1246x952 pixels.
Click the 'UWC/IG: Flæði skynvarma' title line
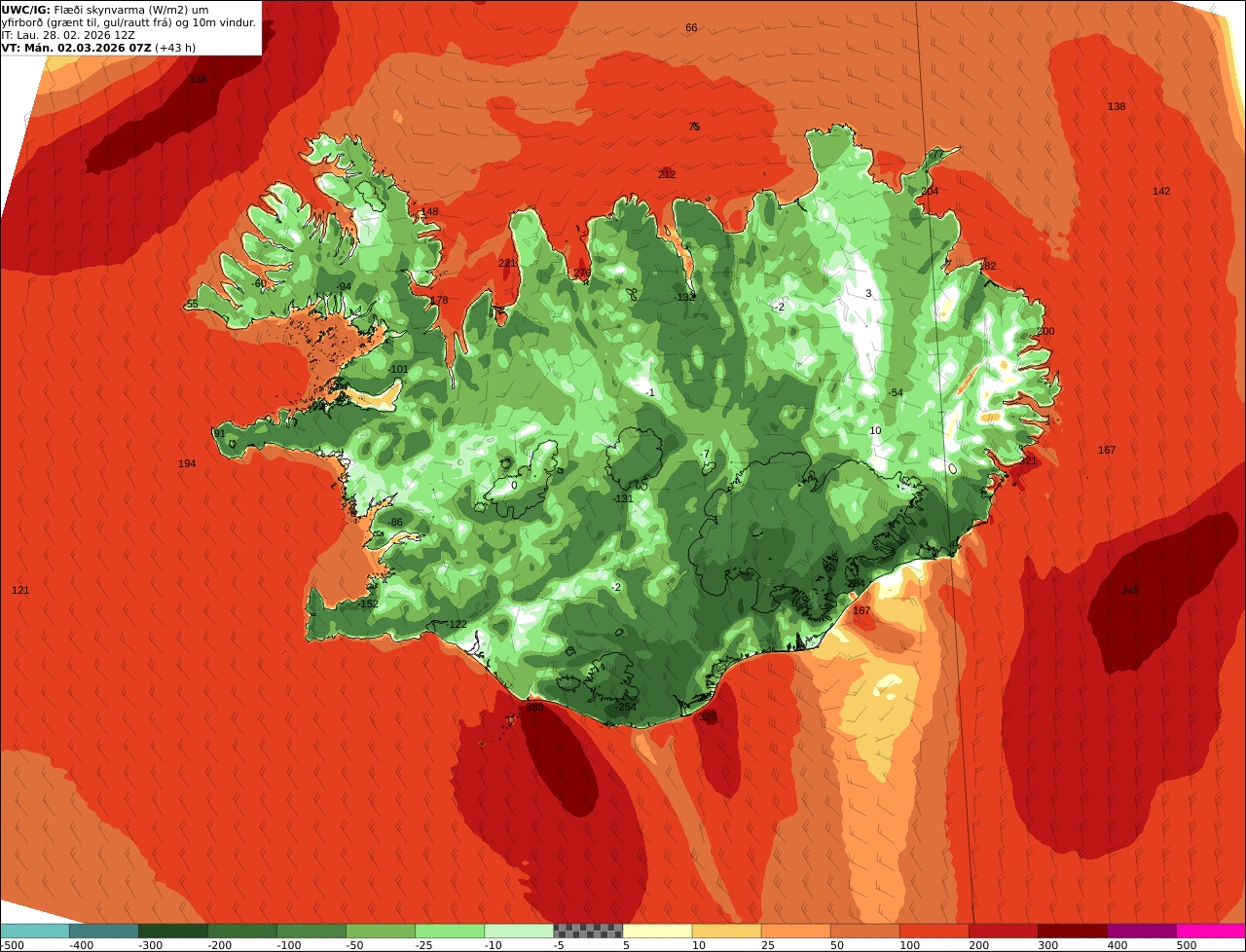[105, 10]
